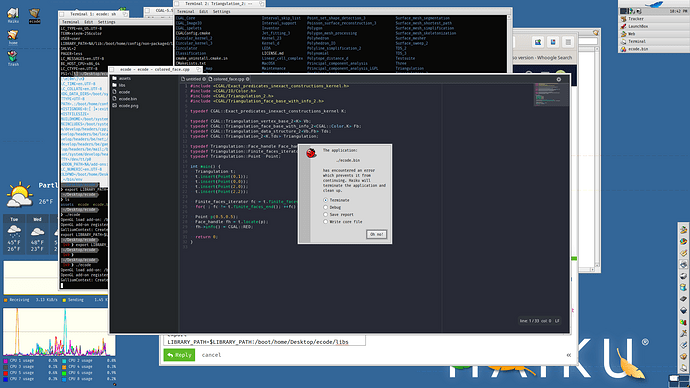
Task: Click the browser's first toolbar icon
Action: pyautogui.click(x=538, y=42)
